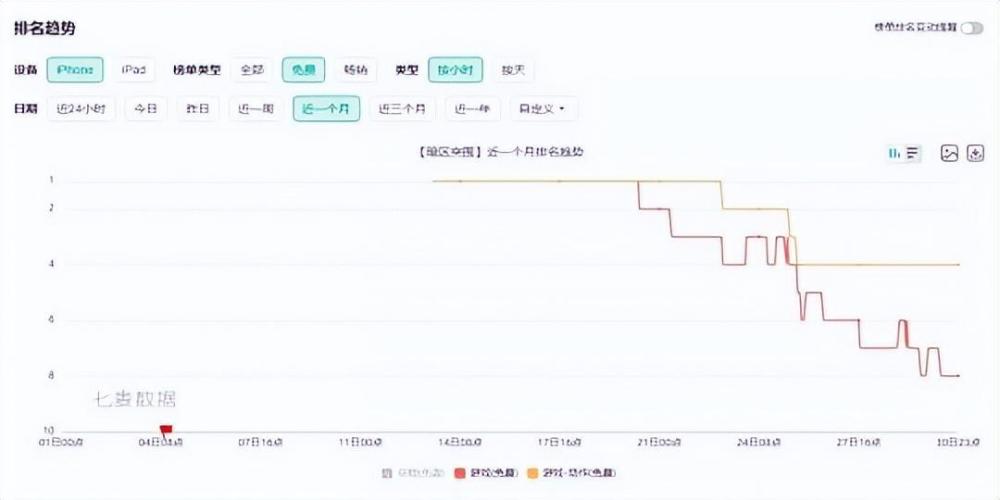Click the red flag marker on timeline
This screenshot has height=500, width=1000.
point(166,430)
